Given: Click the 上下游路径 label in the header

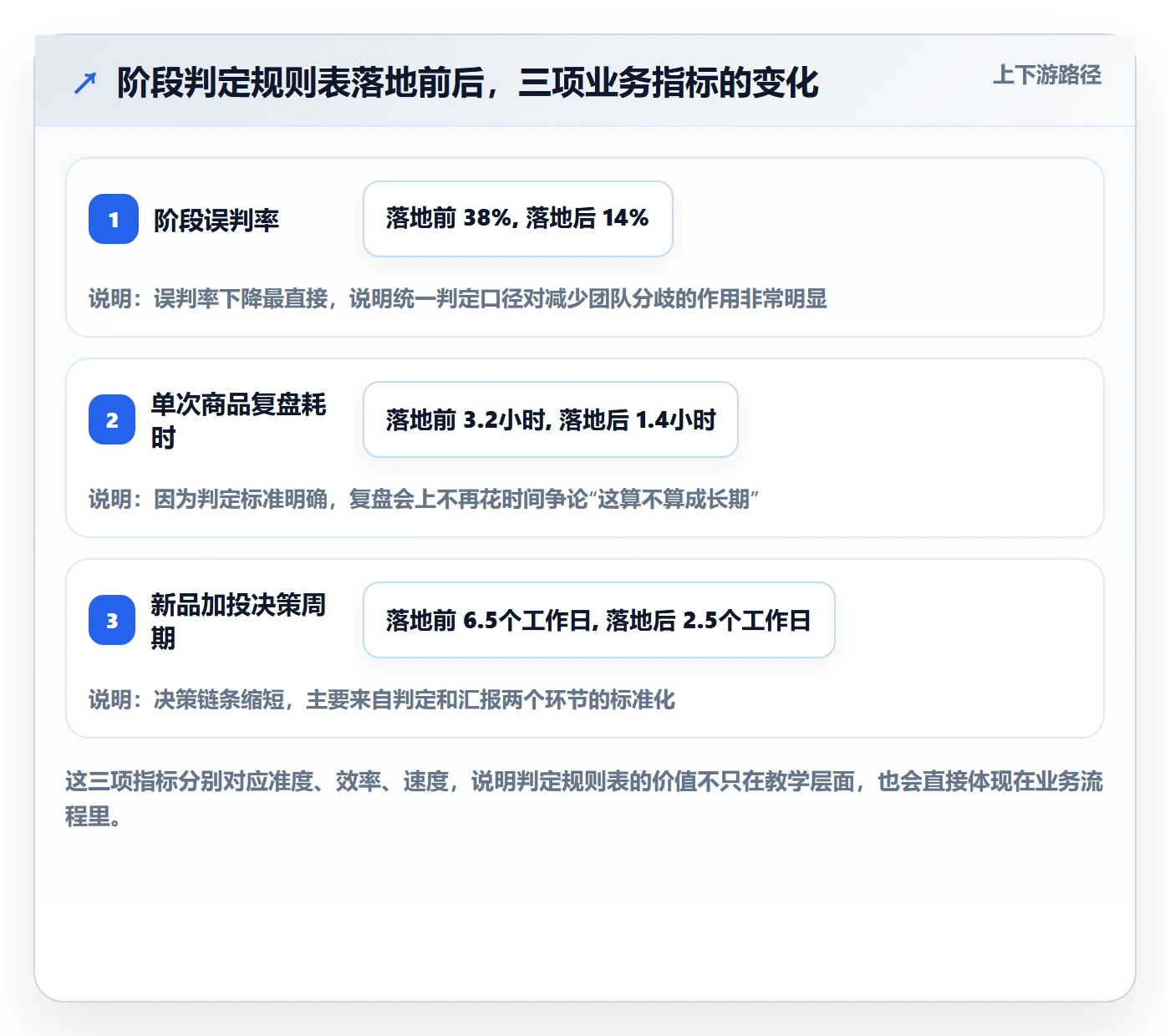Looking at the screenshot, I should [x=1047, y=75].
